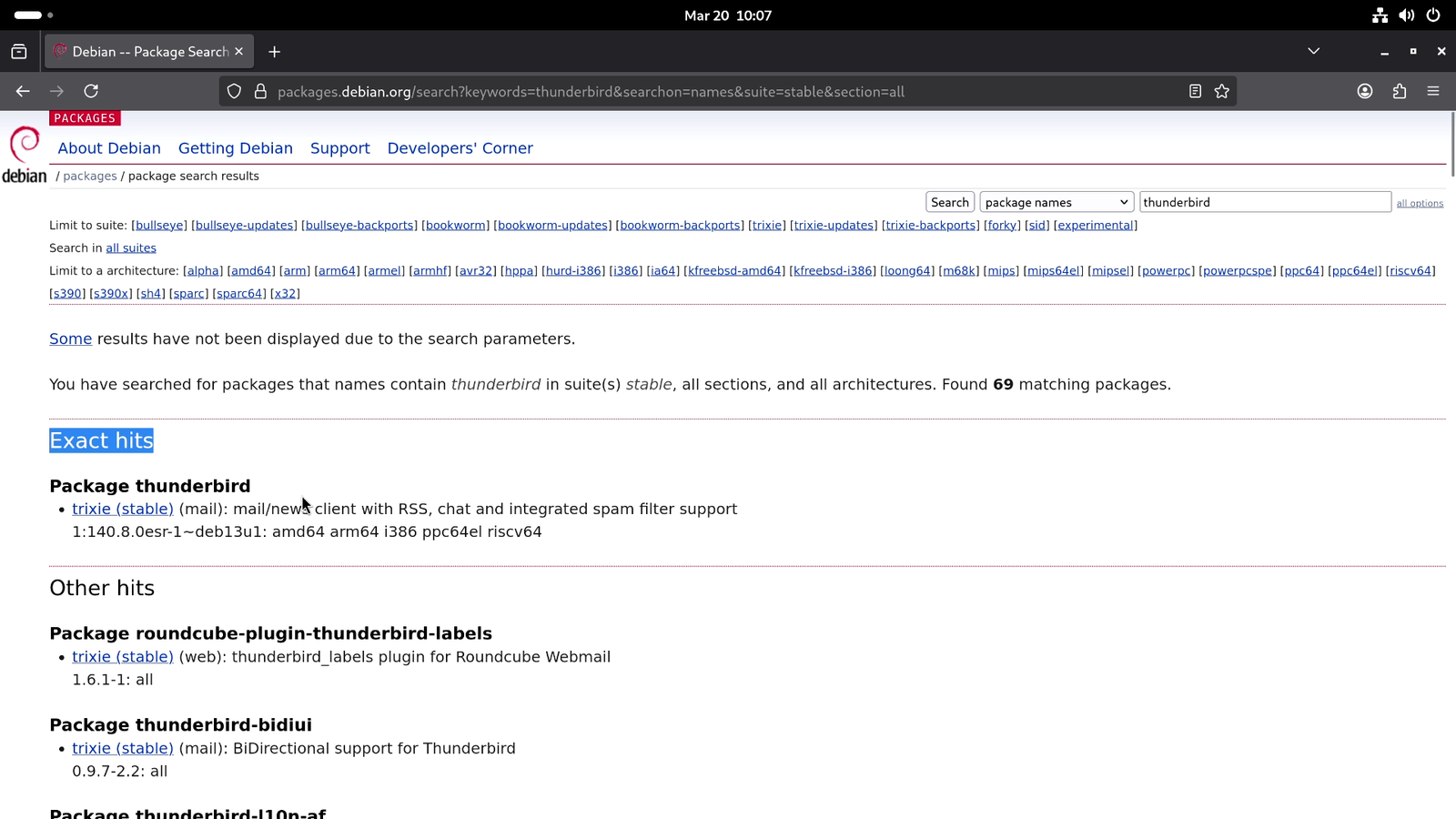The image size is (1456, 819).
Task: Open Support menu item
Action: pos(340,148)
